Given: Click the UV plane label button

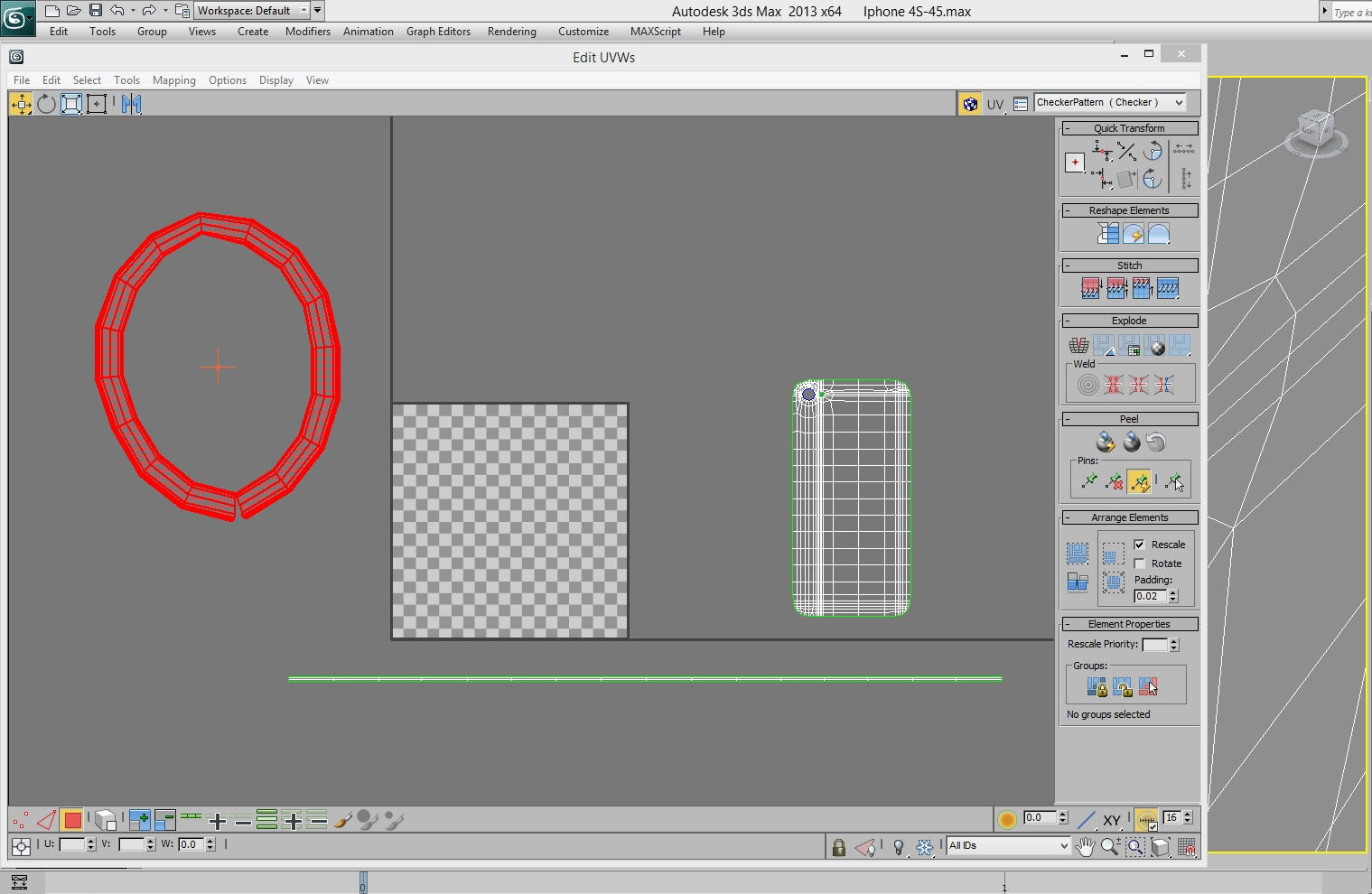Looking at the screenshot, I should point(995,105).
